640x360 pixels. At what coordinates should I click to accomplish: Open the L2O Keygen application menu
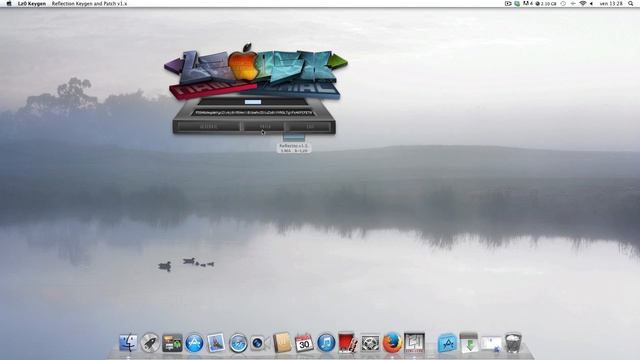pyautogui.click(x=32, y=3)
